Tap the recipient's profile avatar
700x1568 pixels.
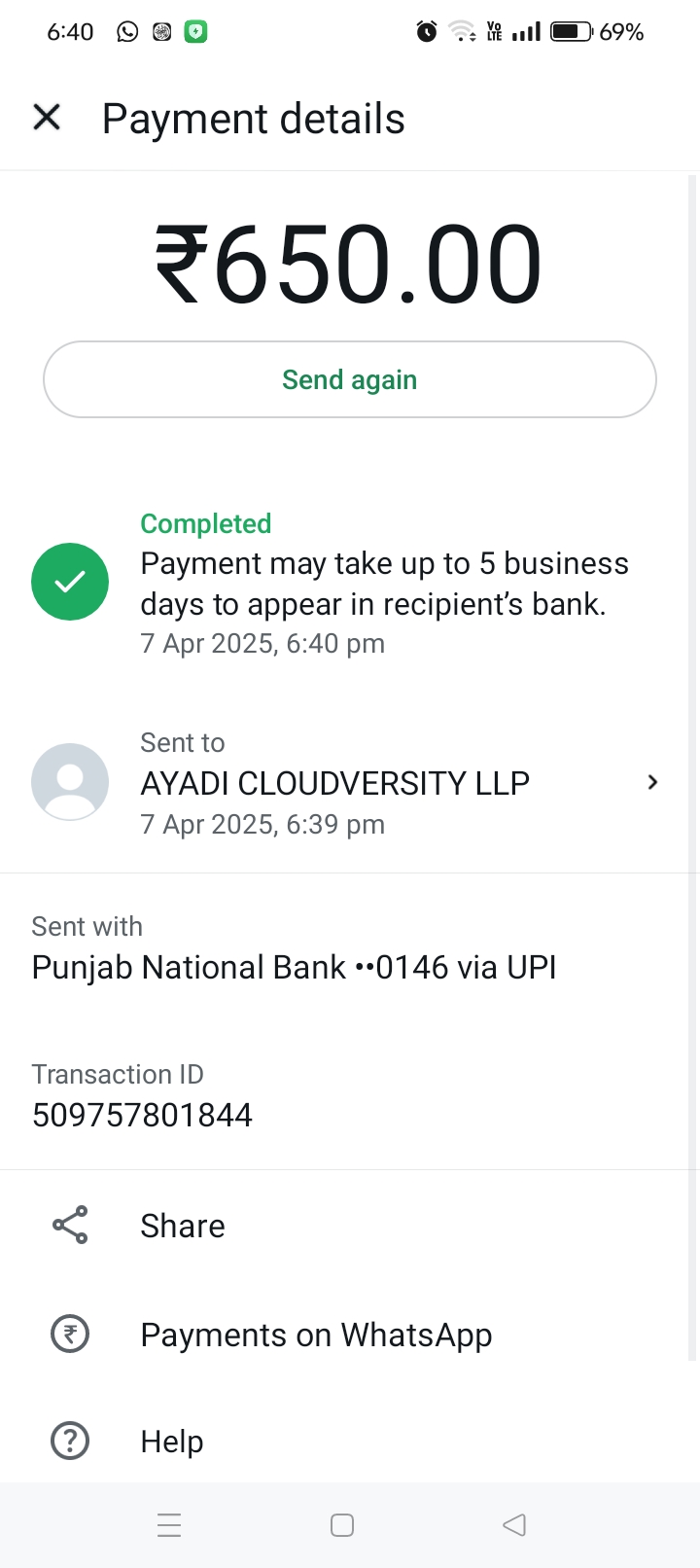pyautogui.click(x=70, y=782)
